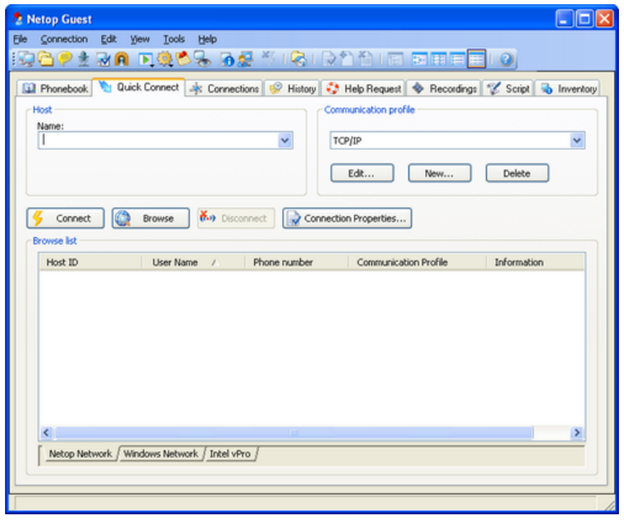Start Chat with the yellow bubble icon

(65, 59)
